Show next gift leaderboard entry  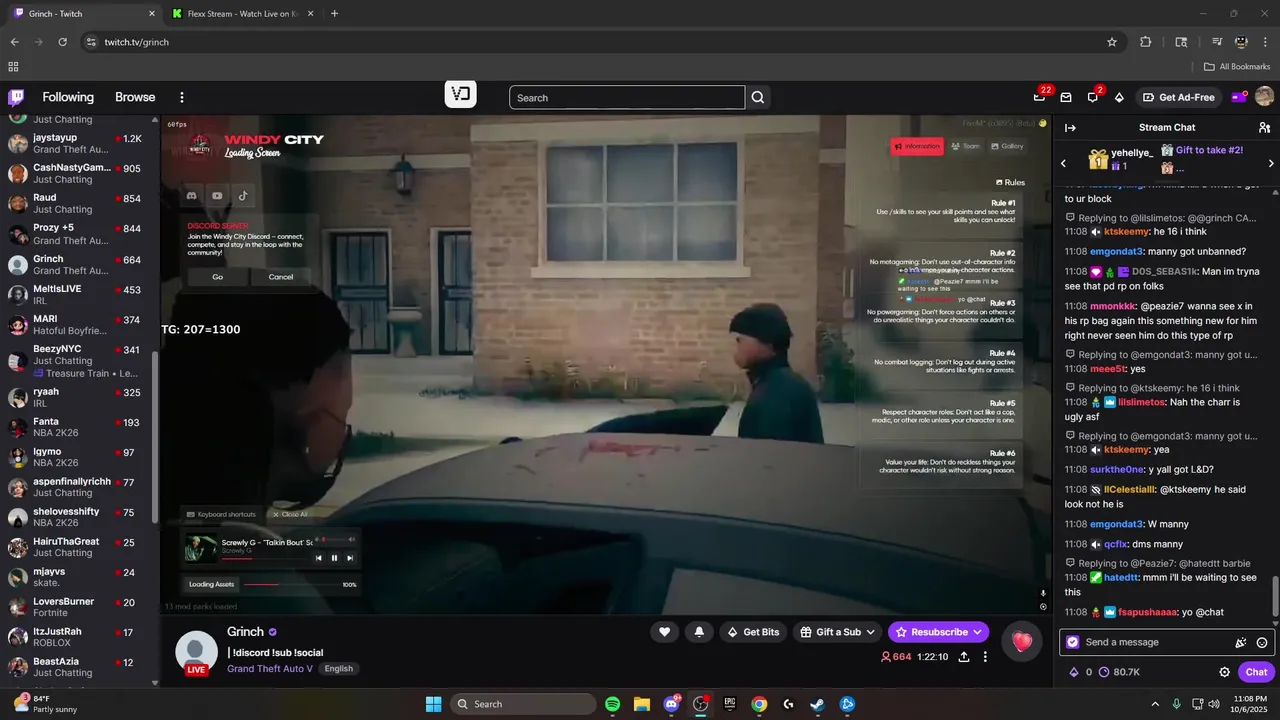tap(1271, 163)
